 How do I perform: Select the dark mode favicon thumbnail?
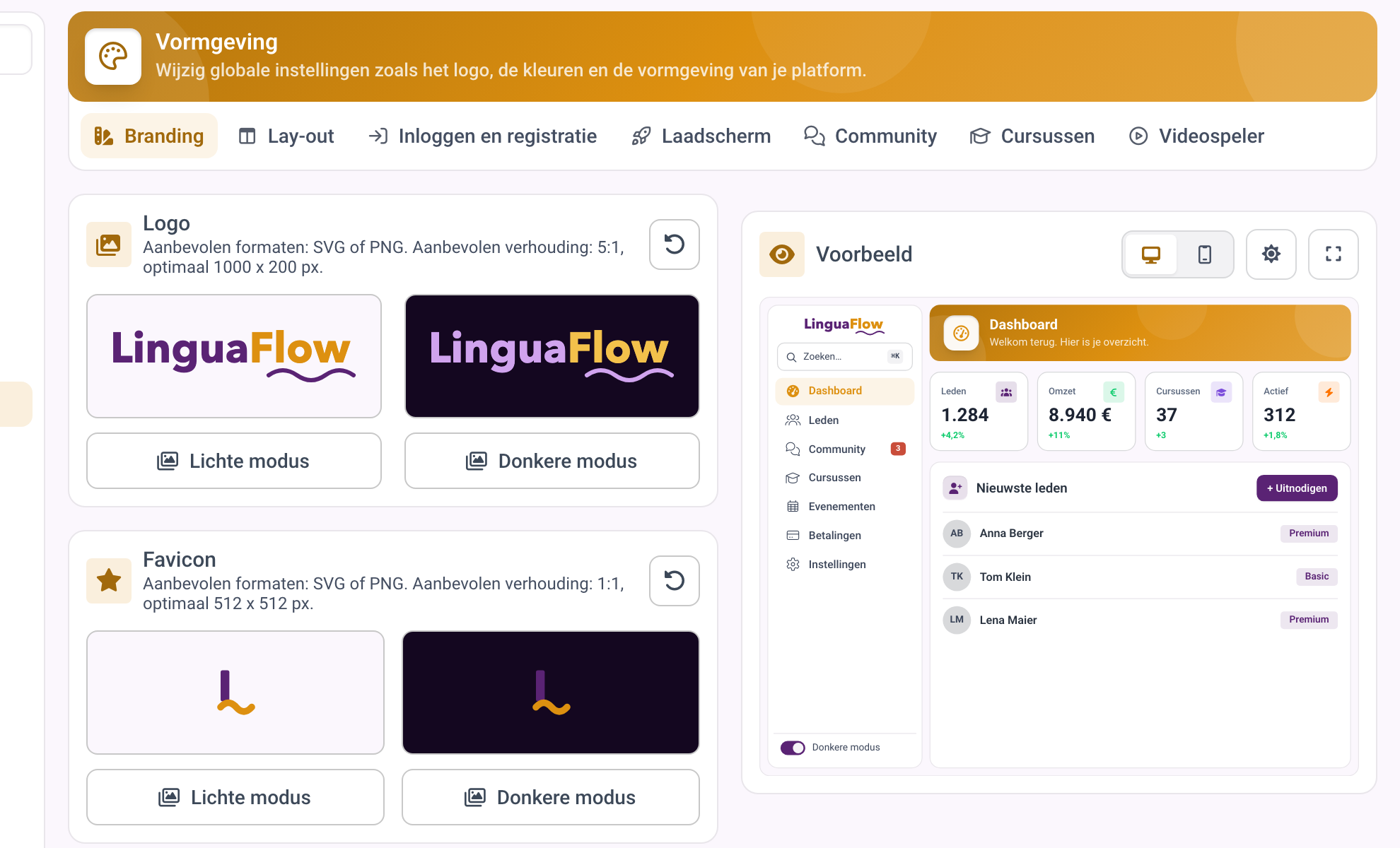click(551, 693)
